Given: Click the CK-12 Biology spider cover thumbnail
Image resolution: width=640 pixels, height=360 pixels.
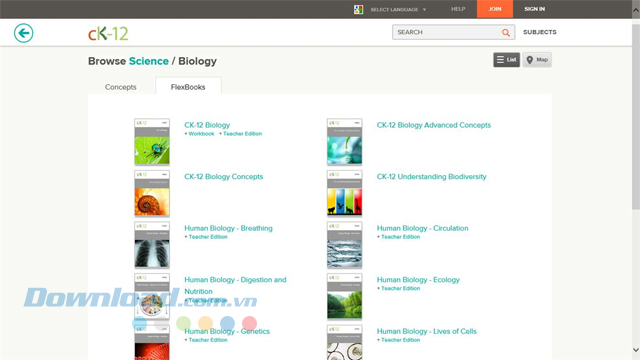Looking at the screenshot, I should coord(152,142).
